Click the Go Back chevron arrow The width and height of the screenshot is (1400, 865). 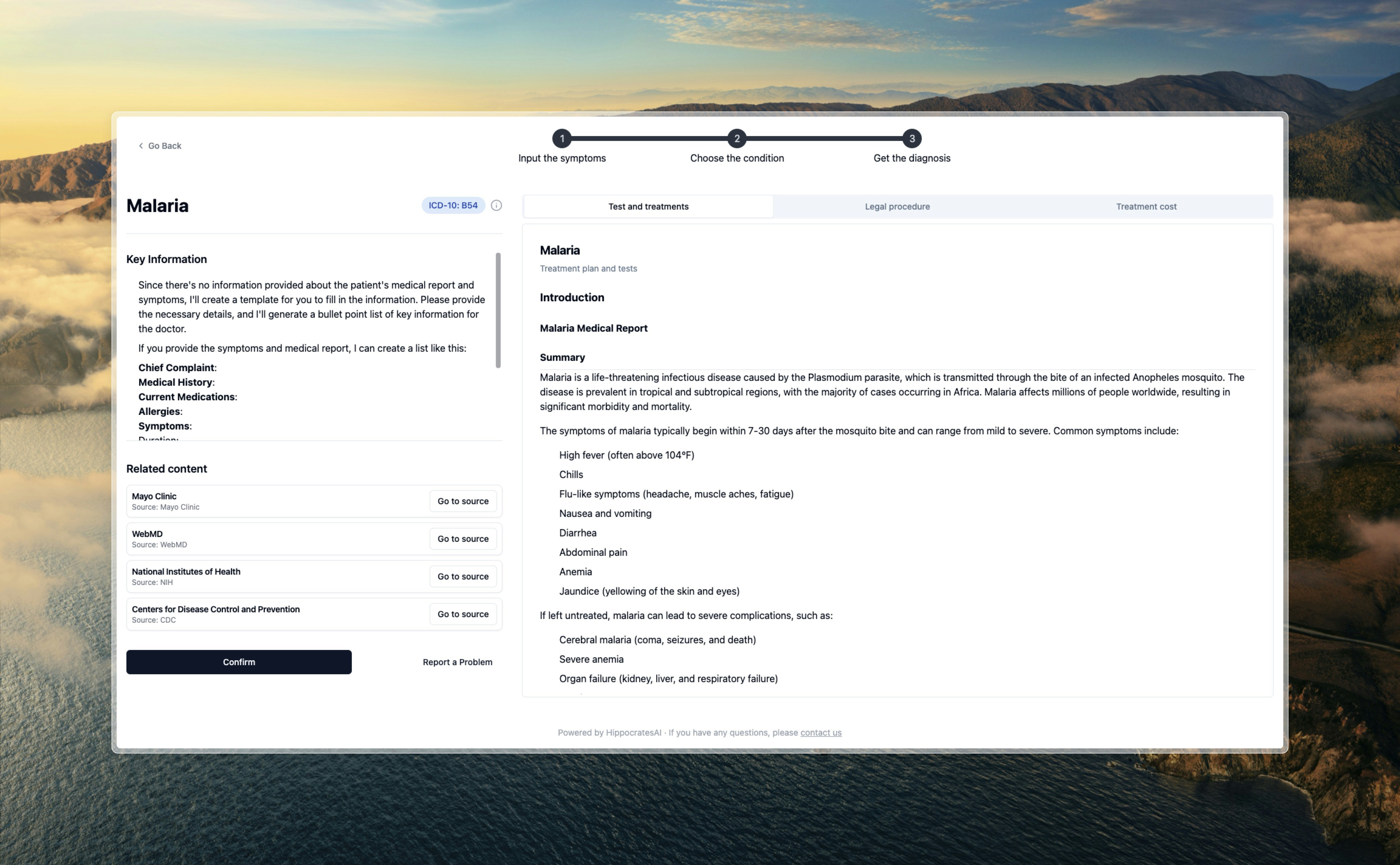[141, 146]
